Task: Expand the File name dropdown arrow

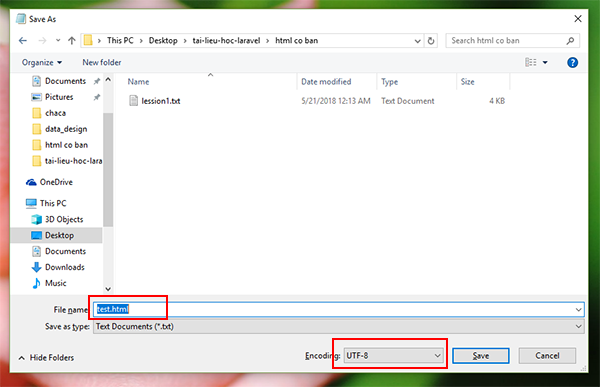Action: pos(579,309)
